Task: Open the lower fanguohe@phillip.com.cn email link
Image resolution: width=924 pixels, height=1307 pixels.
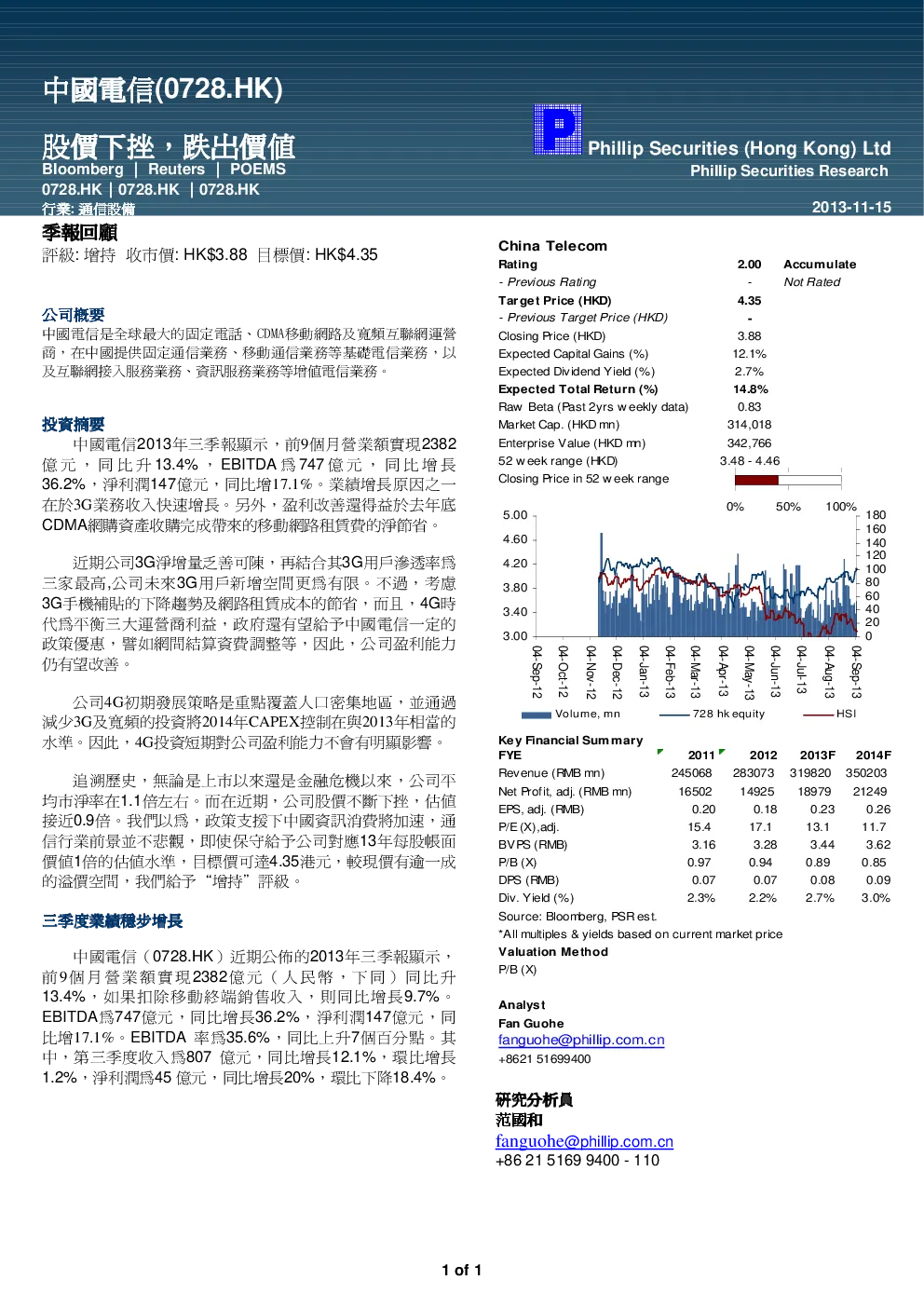Action: pyautogui.click(x=584, y=1141)
